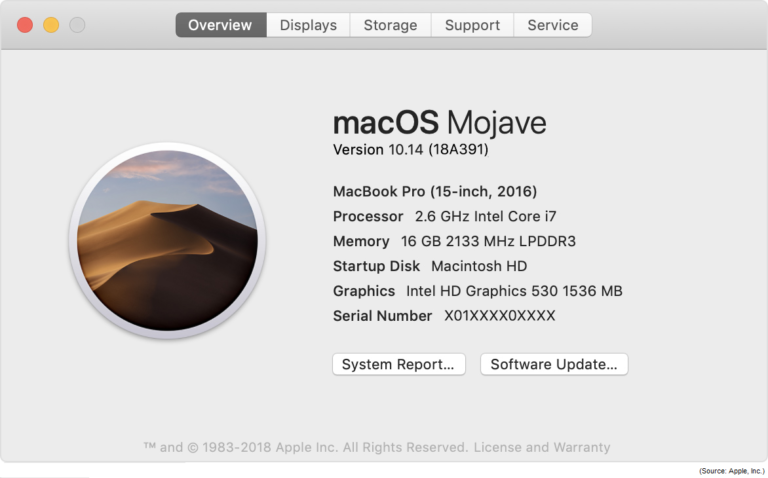The width and height of the screenshot is (768, 478).
Task: Click the System Report button
Action: click(x=399, y=364)
